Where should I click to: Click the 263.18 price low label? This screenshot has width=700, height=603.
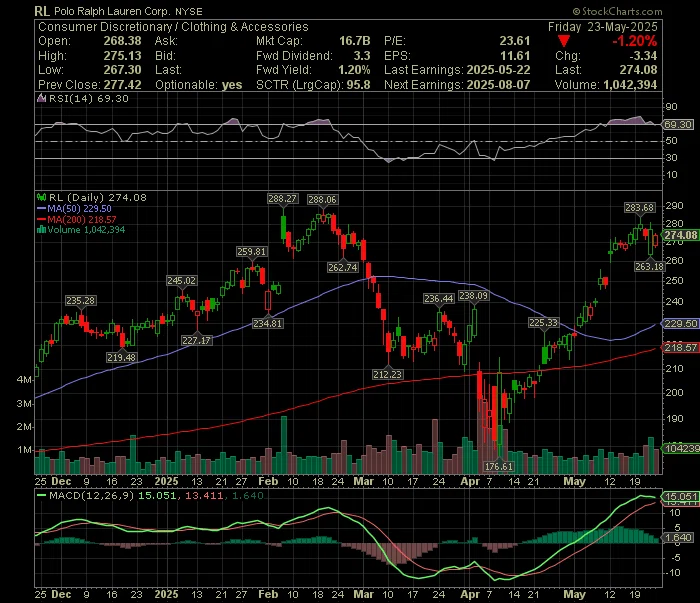[650, 266]
